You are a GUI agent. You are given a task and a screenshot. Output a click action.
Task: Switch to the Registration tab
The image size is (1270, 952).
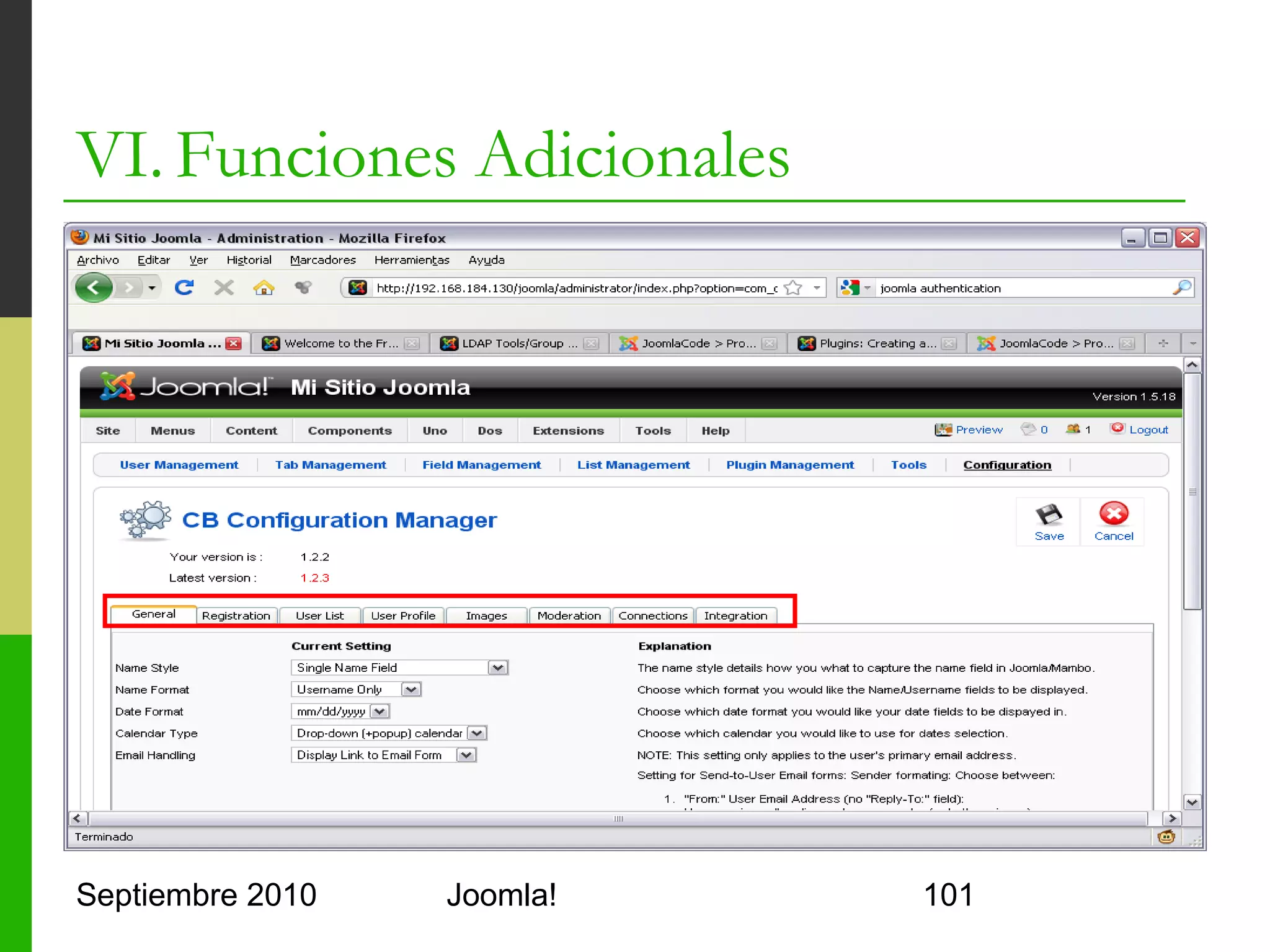pos(236,615)
